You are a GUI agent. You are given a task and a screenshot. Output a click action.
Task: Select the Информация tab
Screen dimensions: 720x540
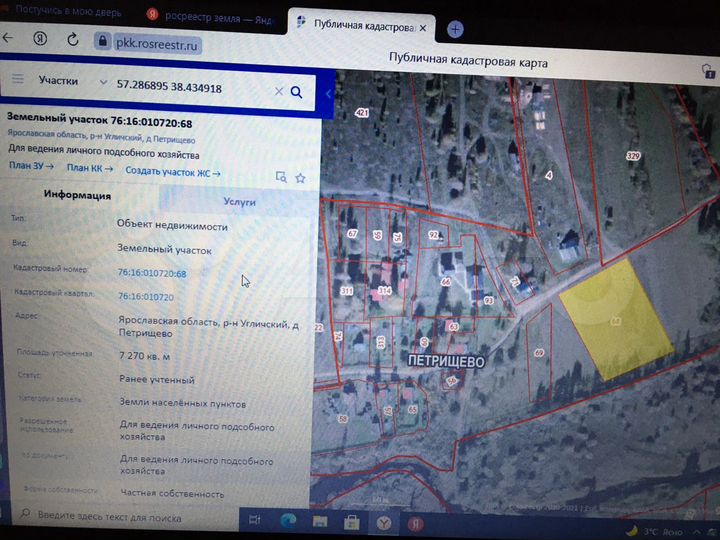(x=77, y=196)
